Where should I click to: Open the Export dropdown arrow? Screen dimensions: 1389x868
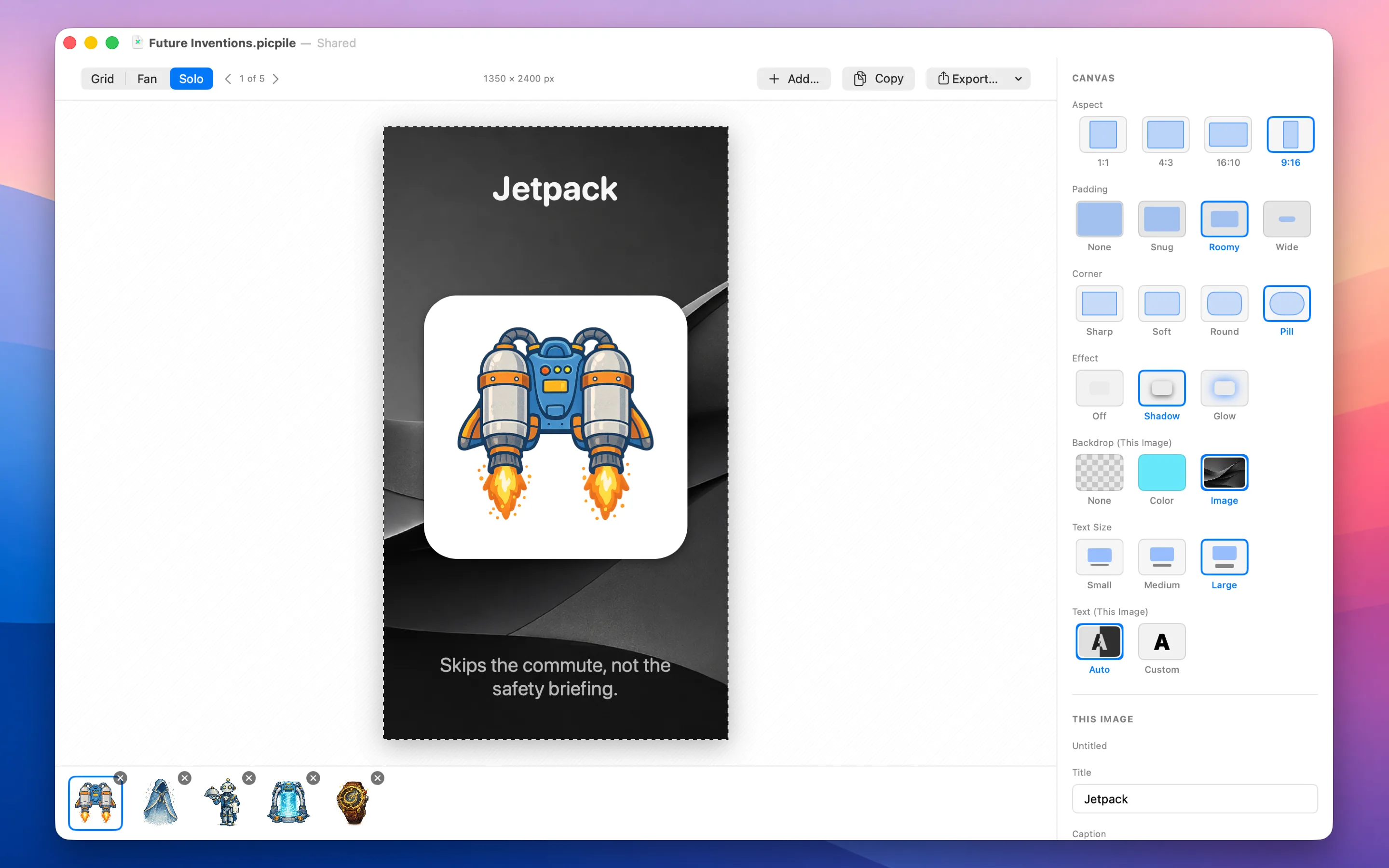click(1018, 79)
